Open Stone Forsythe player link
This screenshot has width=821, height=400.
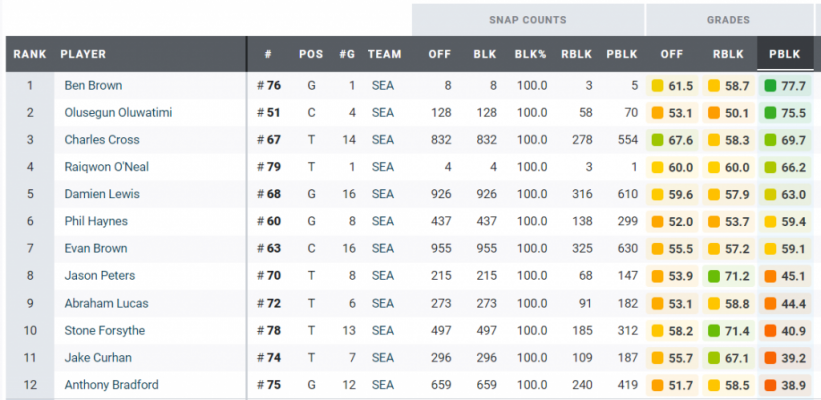(x=105, y=330)
